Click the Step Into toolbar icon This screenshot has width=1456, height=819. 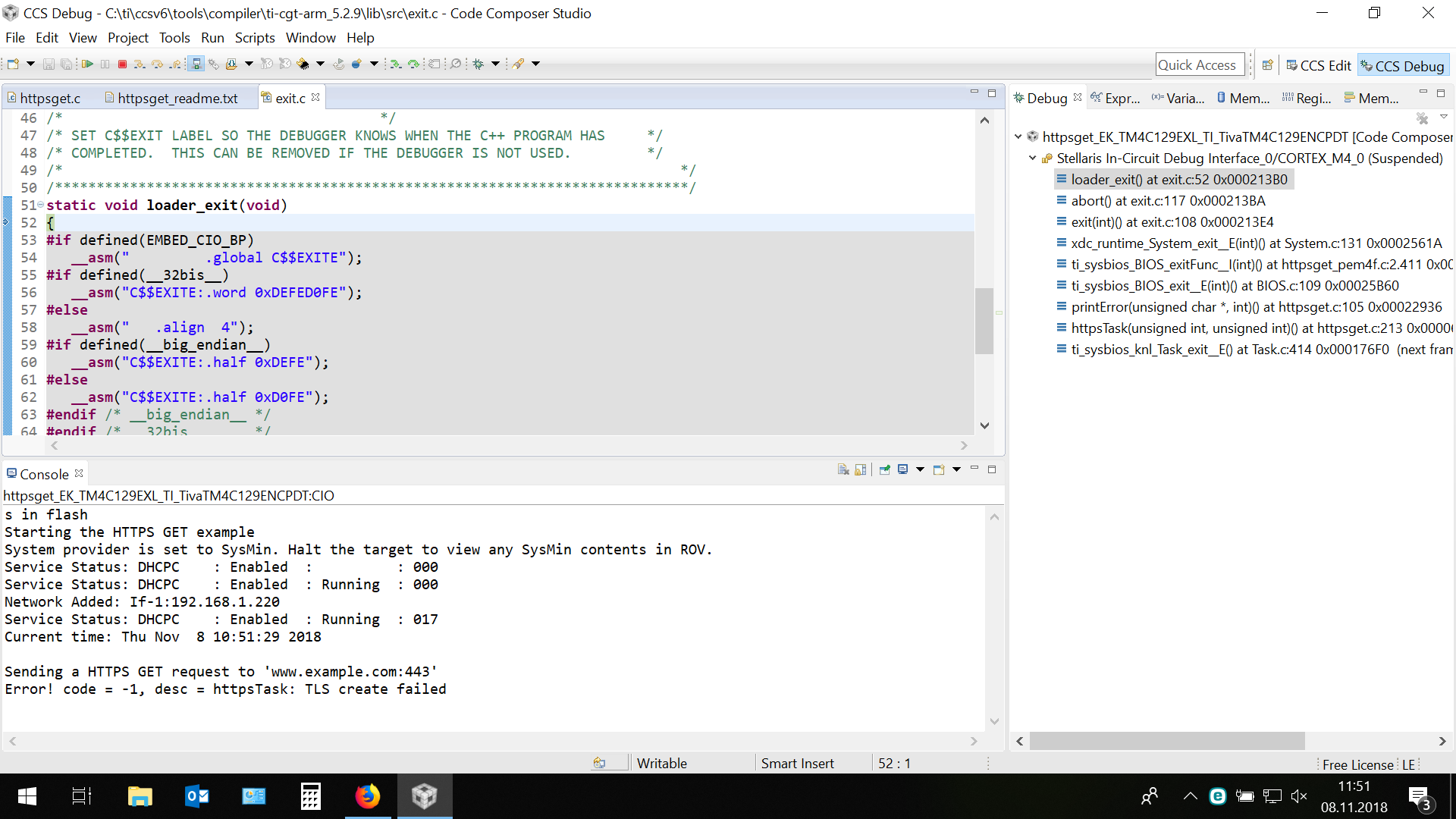tap(140, 64)
